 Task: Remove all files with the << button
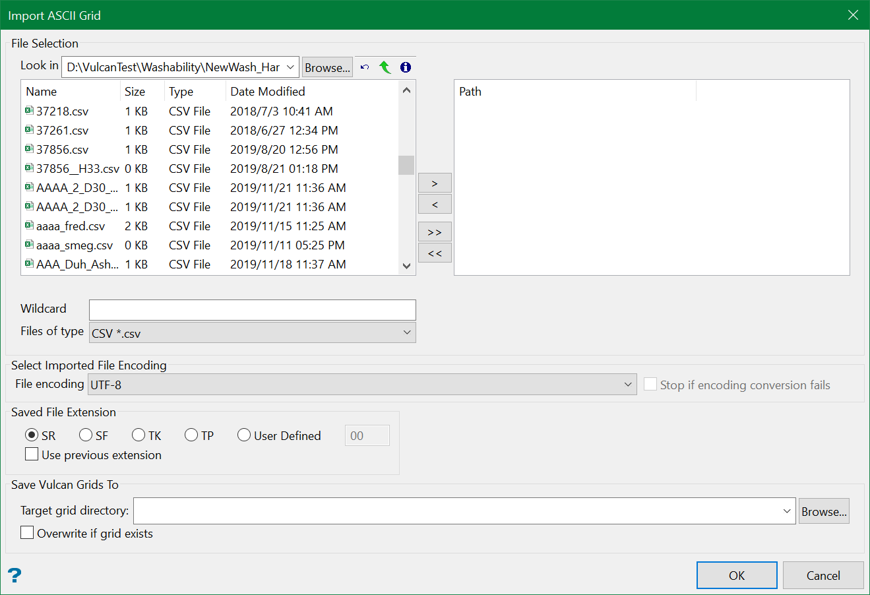tap(434, 254)
